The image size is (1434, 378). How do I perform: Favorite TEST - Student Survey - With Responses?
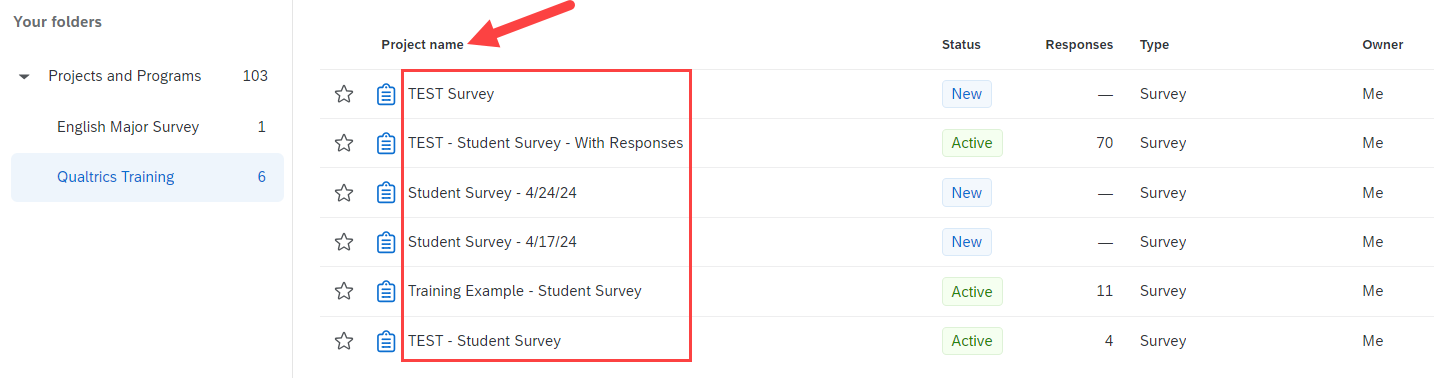pyautogui.click(x=344, y=143)
